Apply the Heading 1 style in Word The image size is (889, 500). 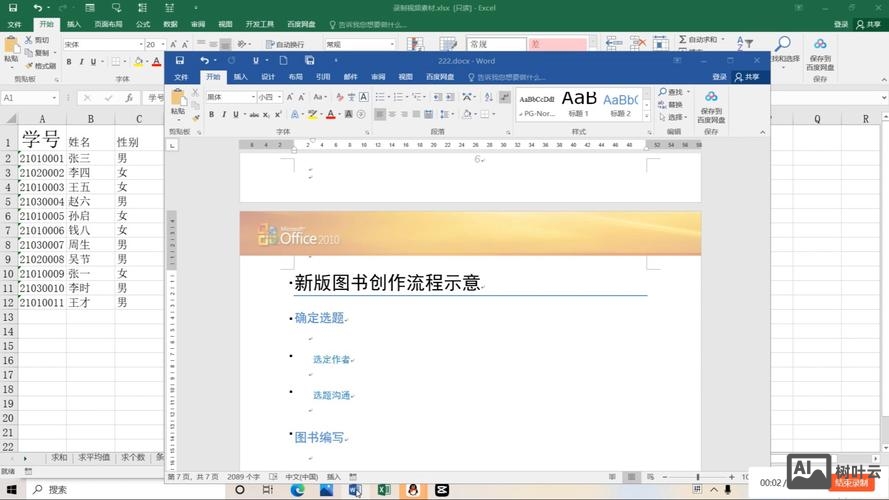coord(579,104)
